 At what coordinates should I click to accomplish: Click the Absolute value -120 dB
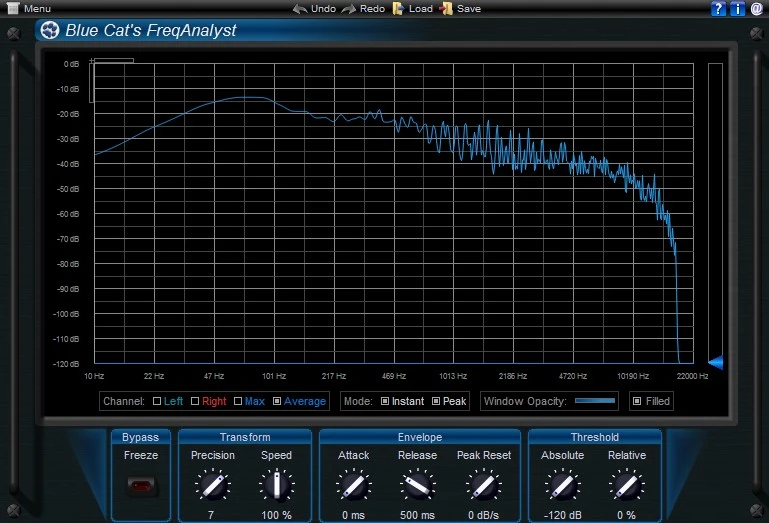[563, 515]
